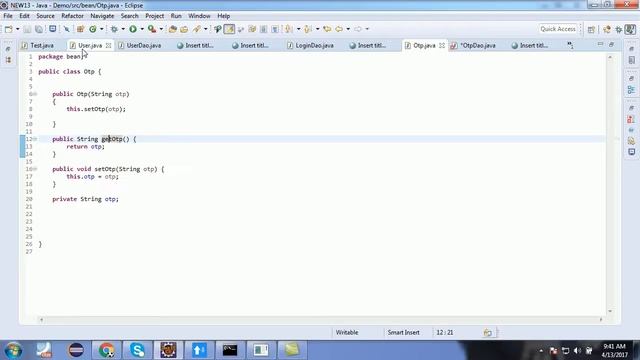Image resolution: width=640 pixels, height=360 pixels.
Task: Open the Outline view from right trim
Action: coord(631,90)
